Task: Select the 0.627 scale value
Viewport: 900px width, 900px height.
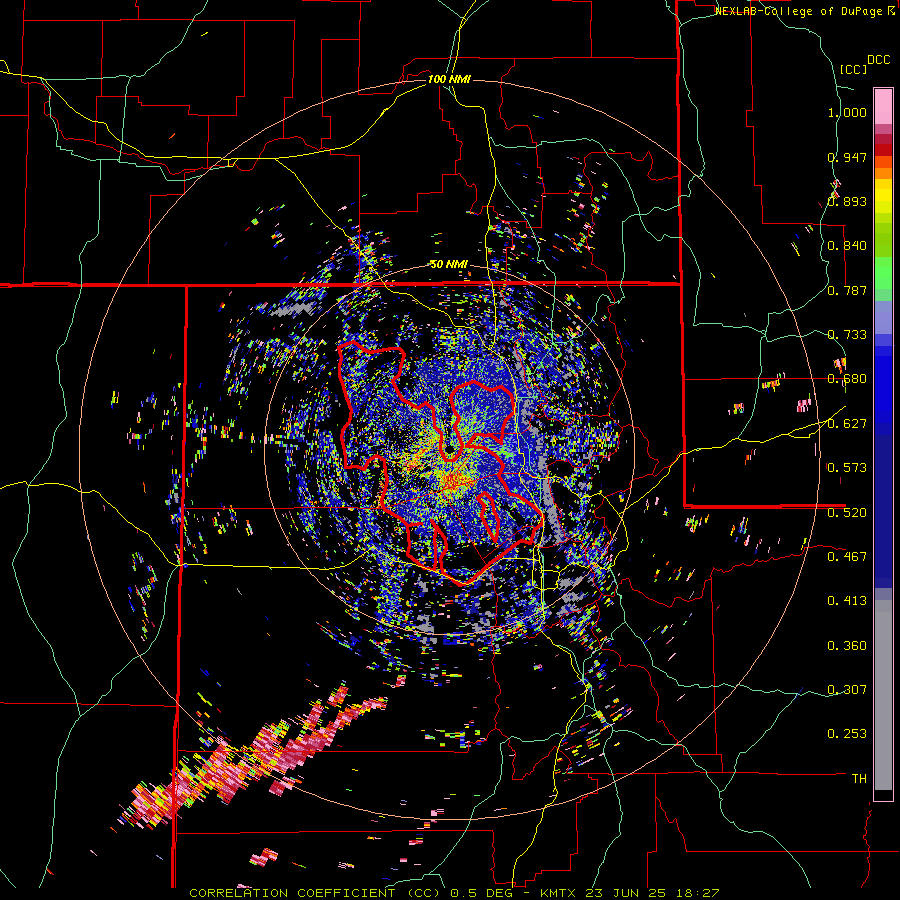Action: click(847, 424)
